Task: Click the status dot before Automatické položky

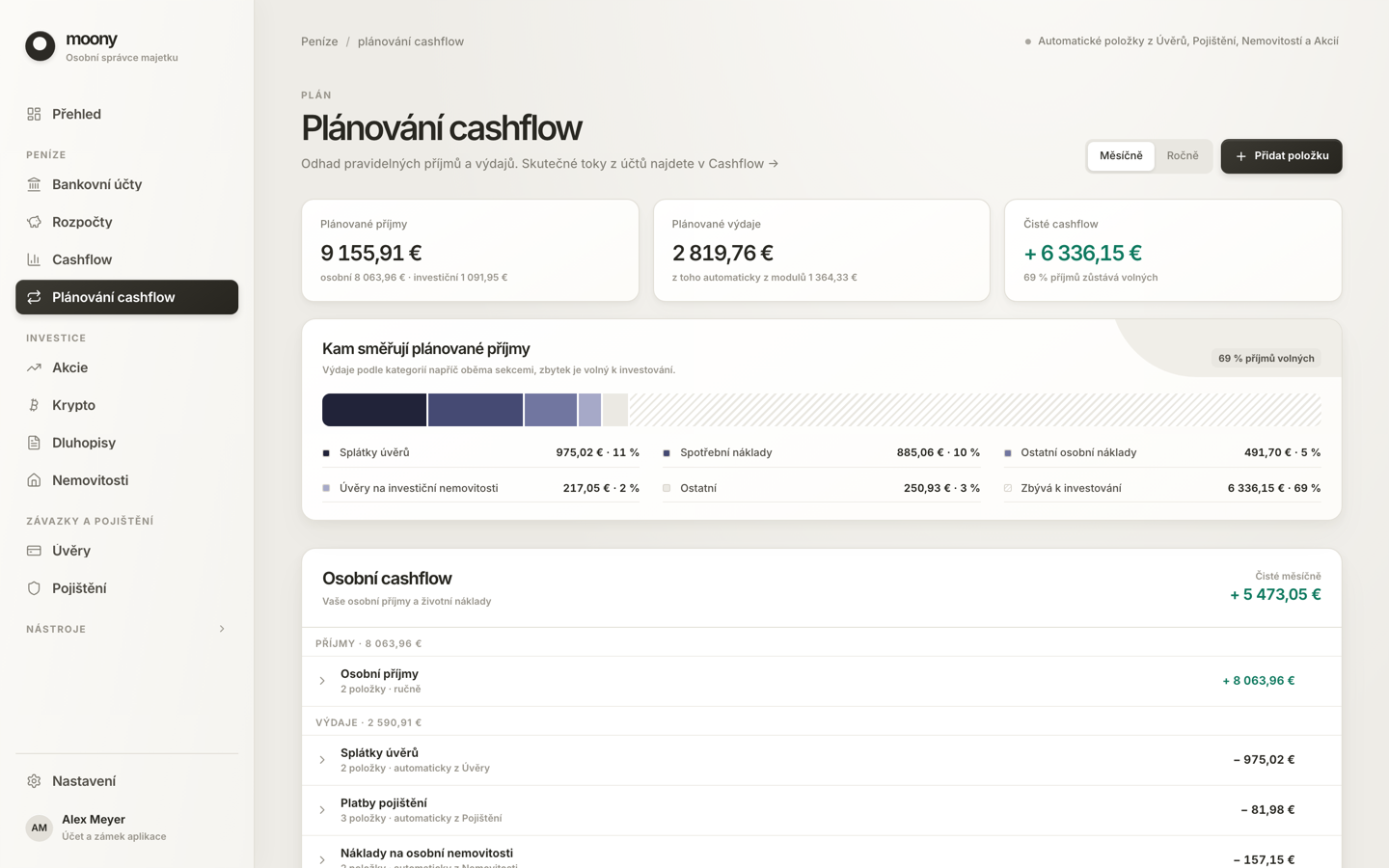Action: click(1028, 41)
